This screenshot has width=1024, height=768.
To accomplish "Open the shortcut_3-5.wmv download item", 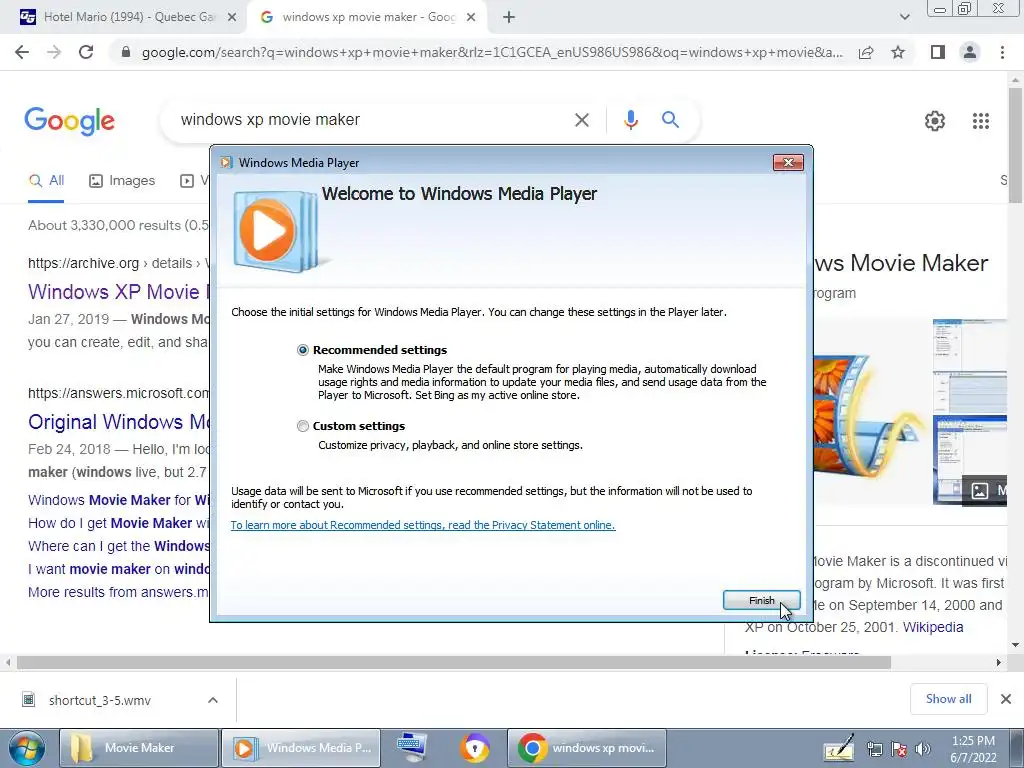I will pyautogui.click(x=98, y=700).
